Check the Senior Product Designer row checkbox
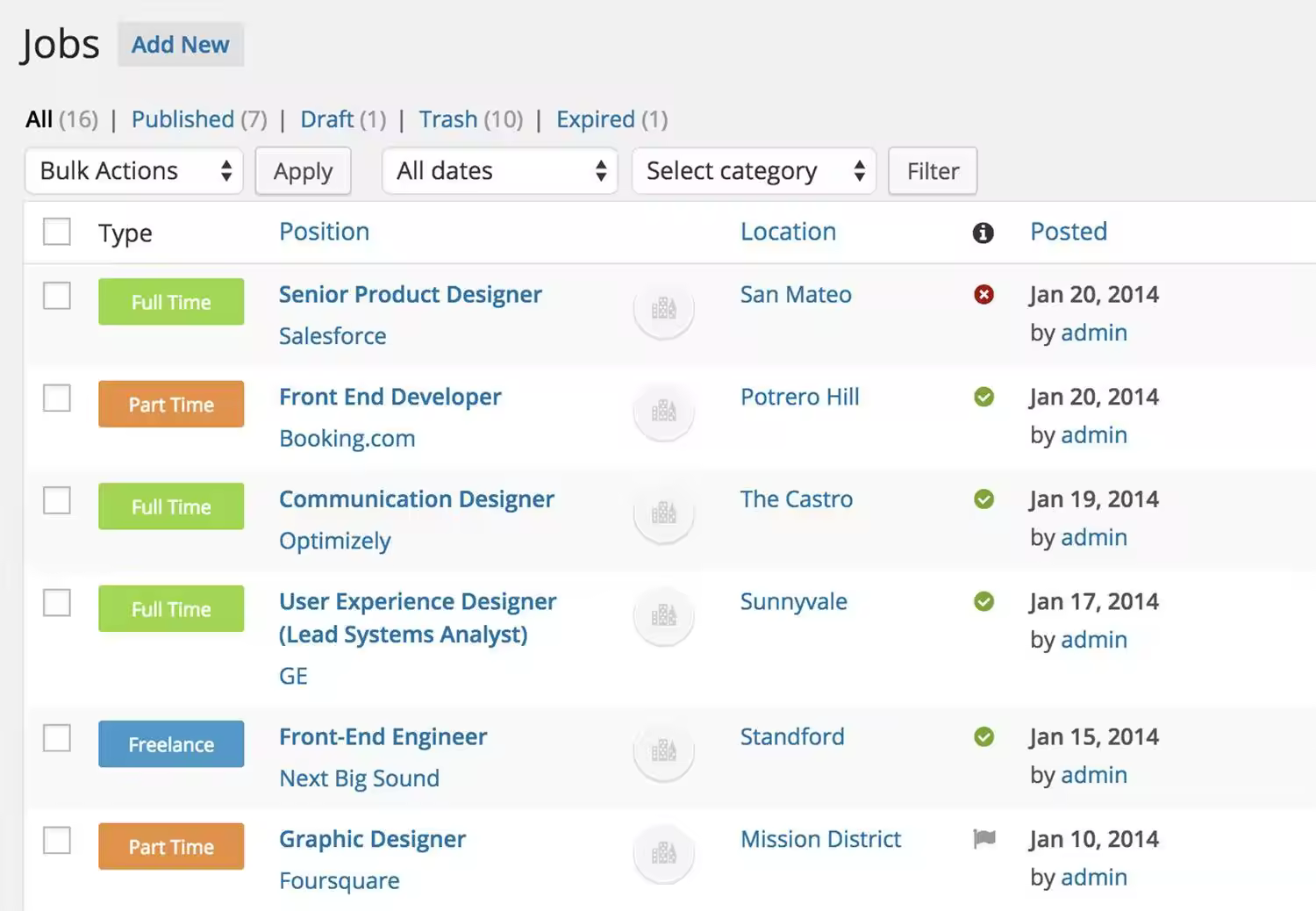 click(x=57, y=296)
